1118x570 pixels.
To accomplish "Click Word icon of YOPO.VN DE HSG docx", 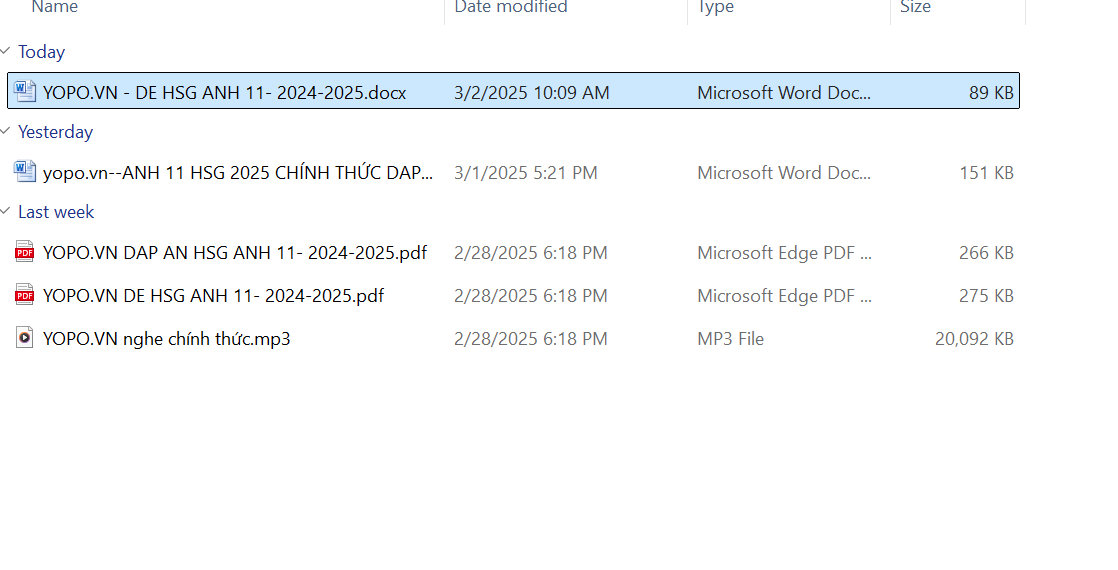I will coord(25,92).
